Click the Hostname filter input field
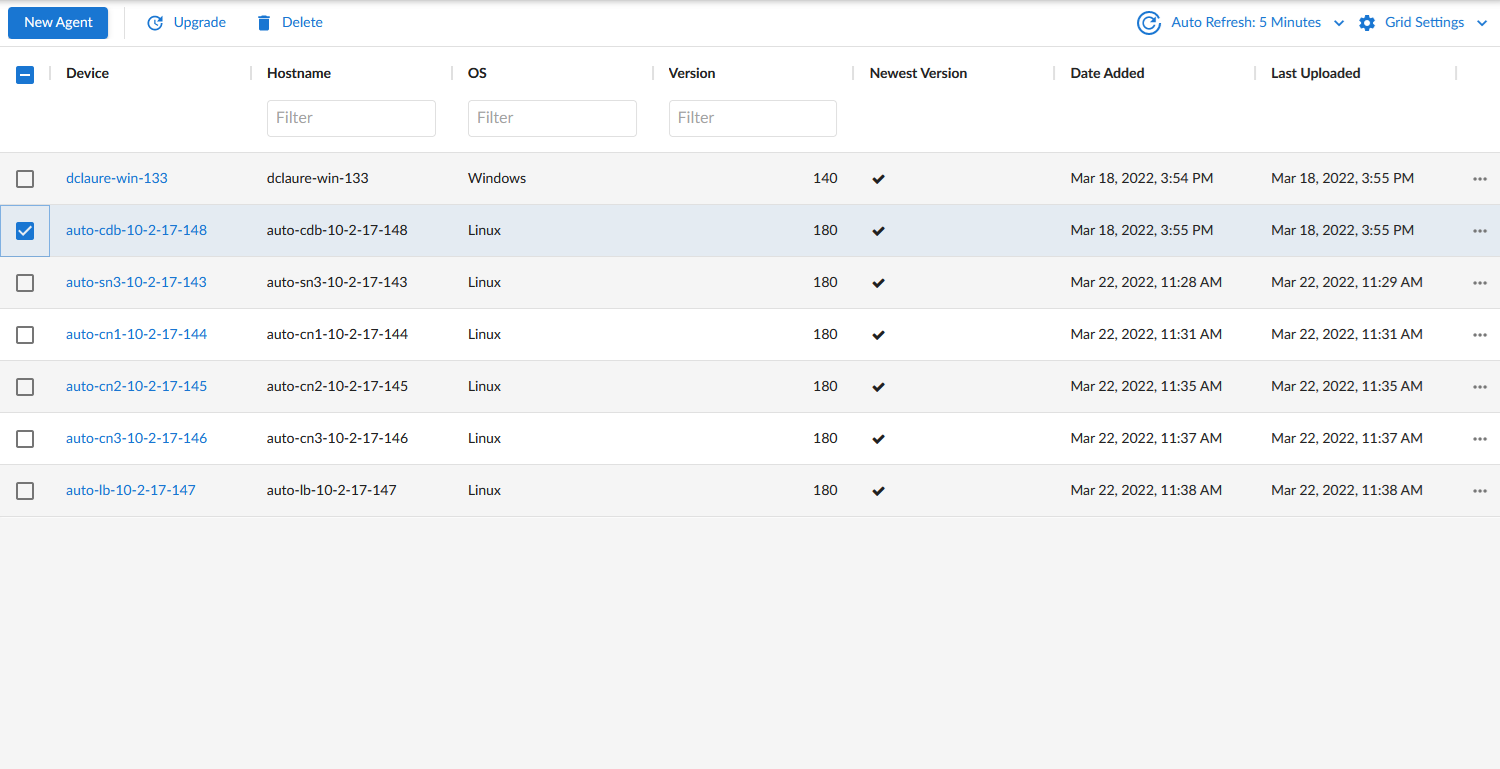The image size is (1500, 769). click(x=351, y=118)
